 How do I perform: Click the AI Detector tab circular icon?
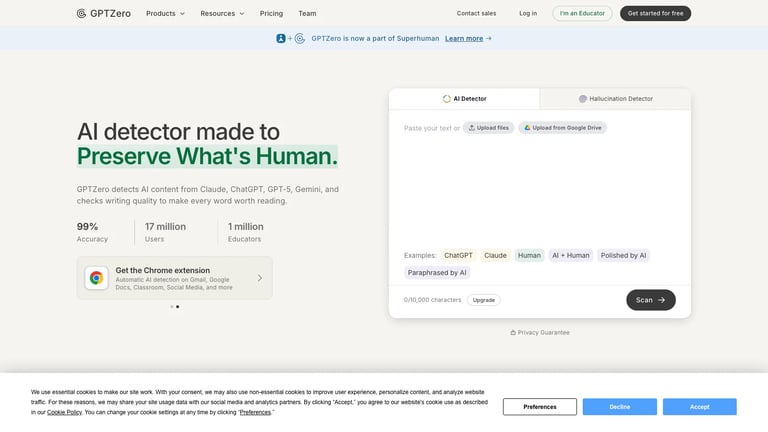point(447,98)
